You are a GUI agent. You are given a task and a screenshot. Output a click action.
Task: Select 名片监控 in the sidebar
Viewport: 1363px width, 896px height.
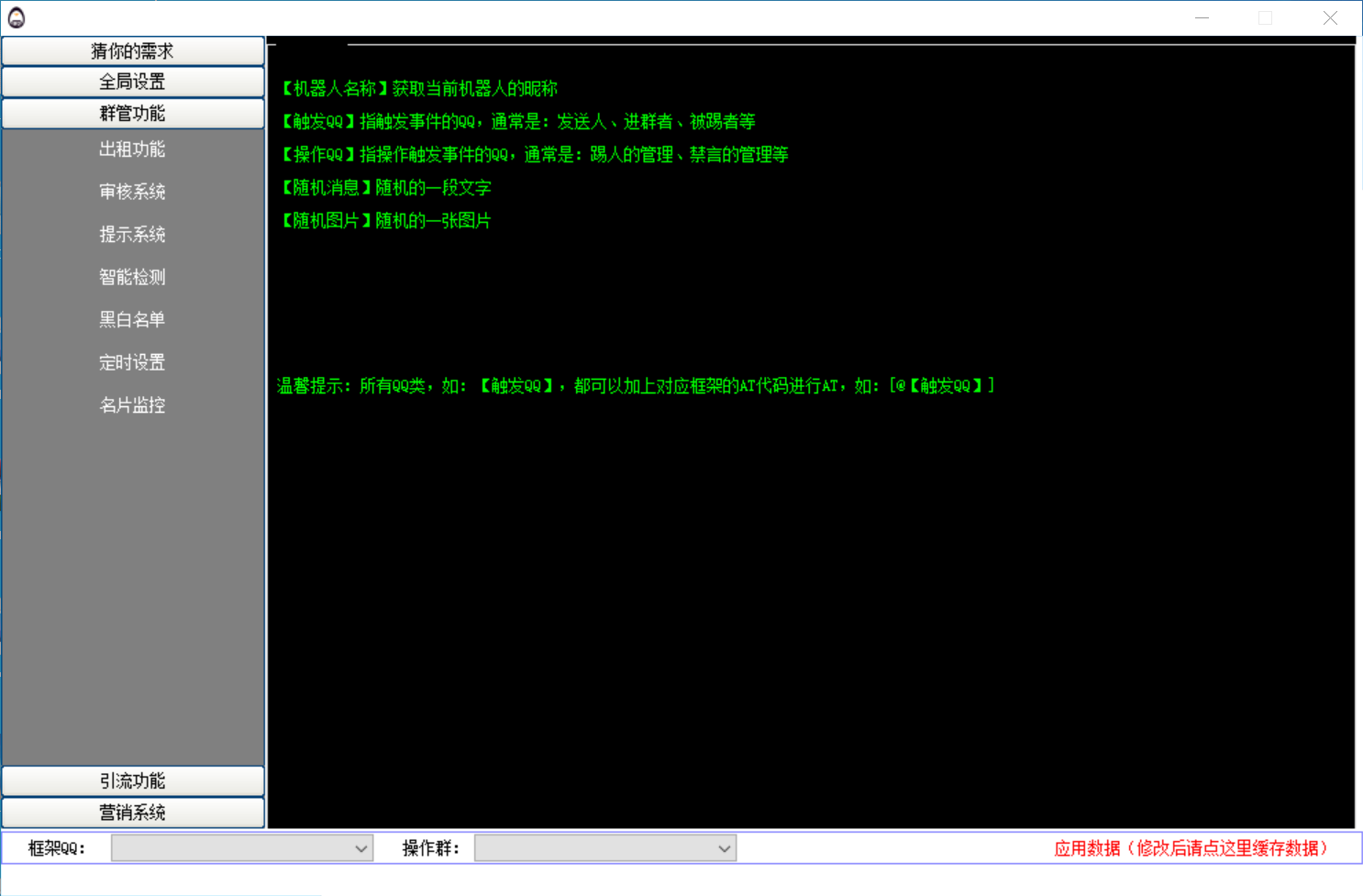[x=133, y=405]
